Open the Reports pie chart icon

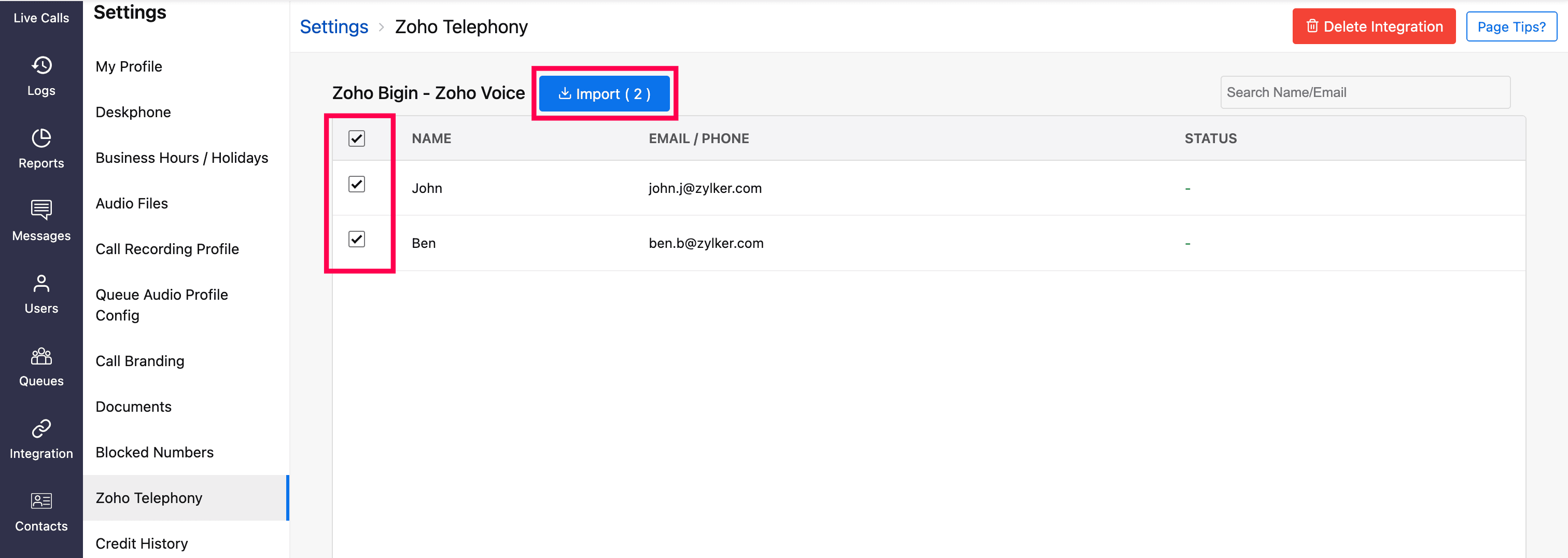[x=41, y=138]
